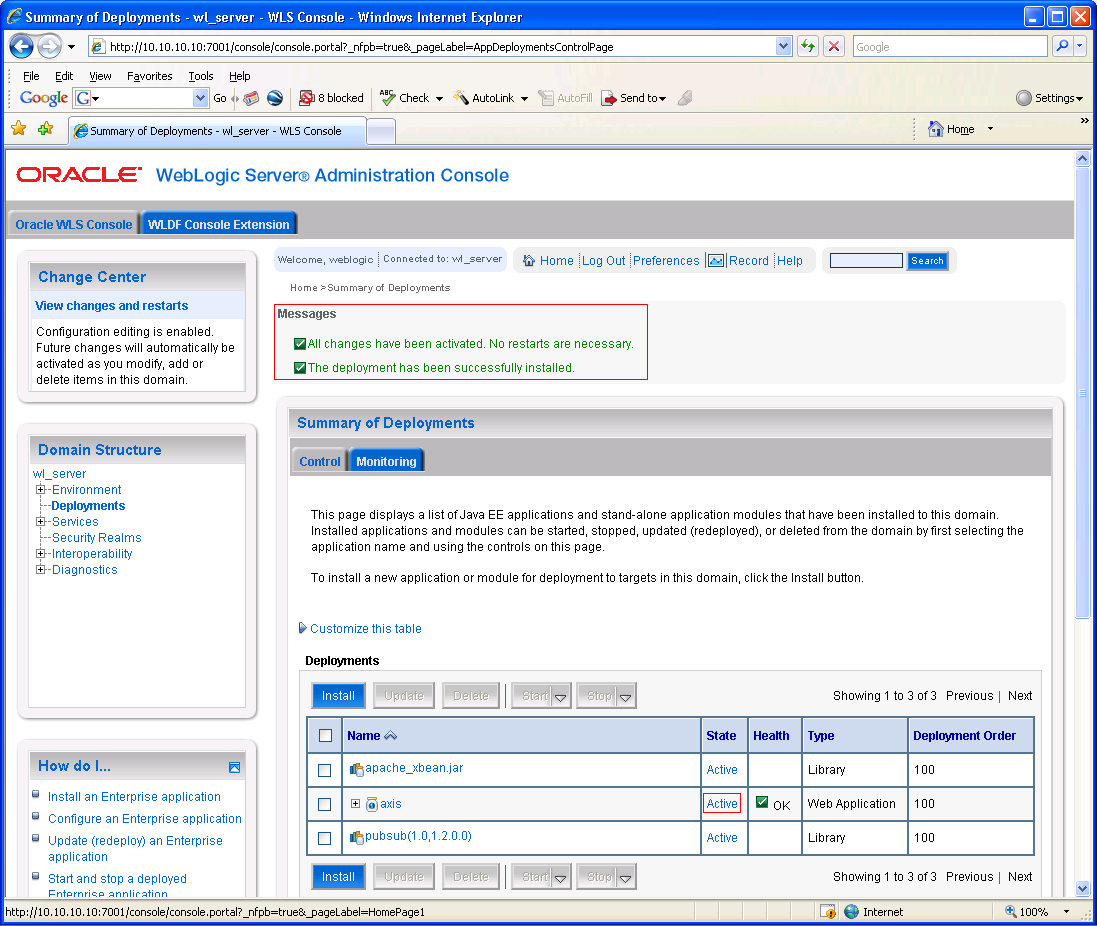The width and height of the screenshot is (1097, 926).
Task: Click the search magnifier icon beside Google box
Action: [x=1062, y=47]
